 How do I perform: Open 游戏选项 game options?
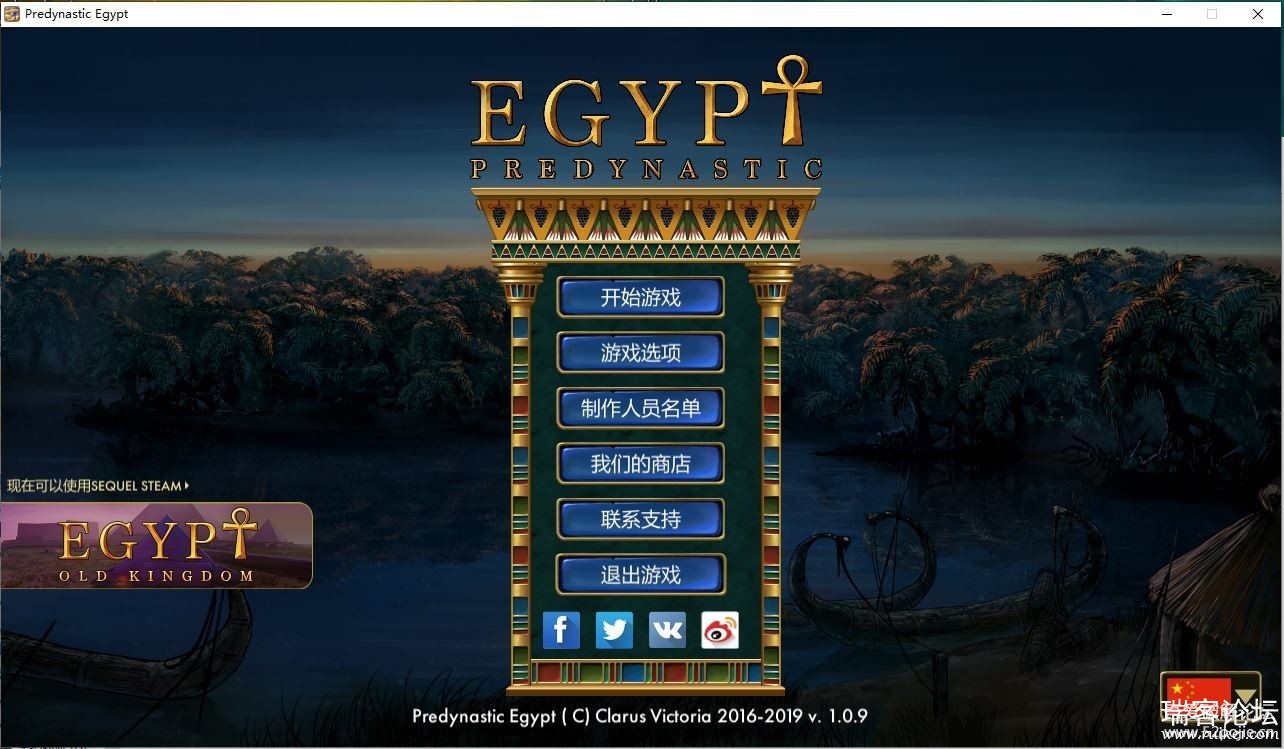click(640, 353)
